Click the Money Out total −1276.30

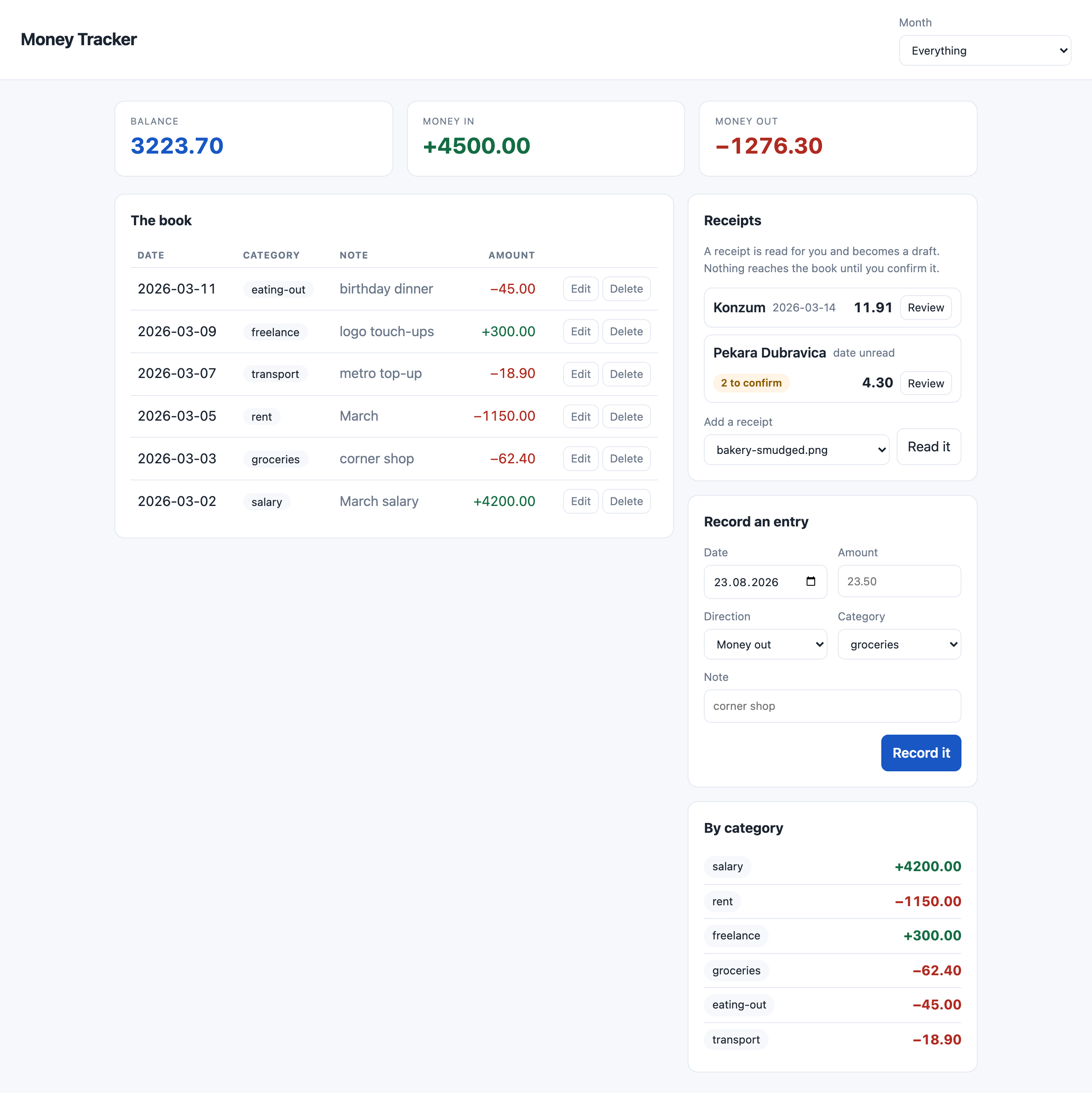[768, 146]
